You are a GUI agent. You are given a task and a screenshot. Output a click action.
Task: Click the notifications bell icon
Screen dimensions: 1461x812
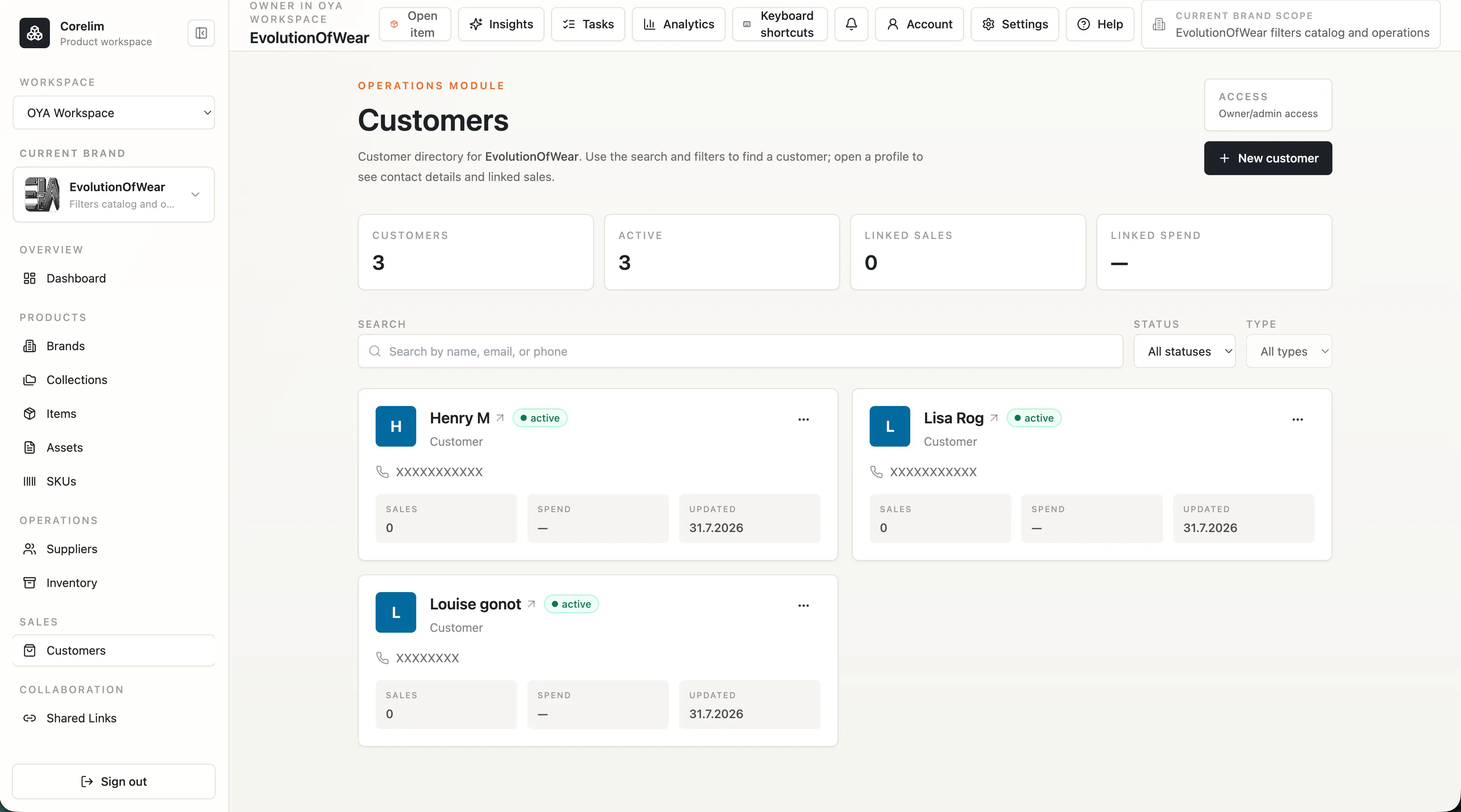pyautogui.click(x=851, y=24)
